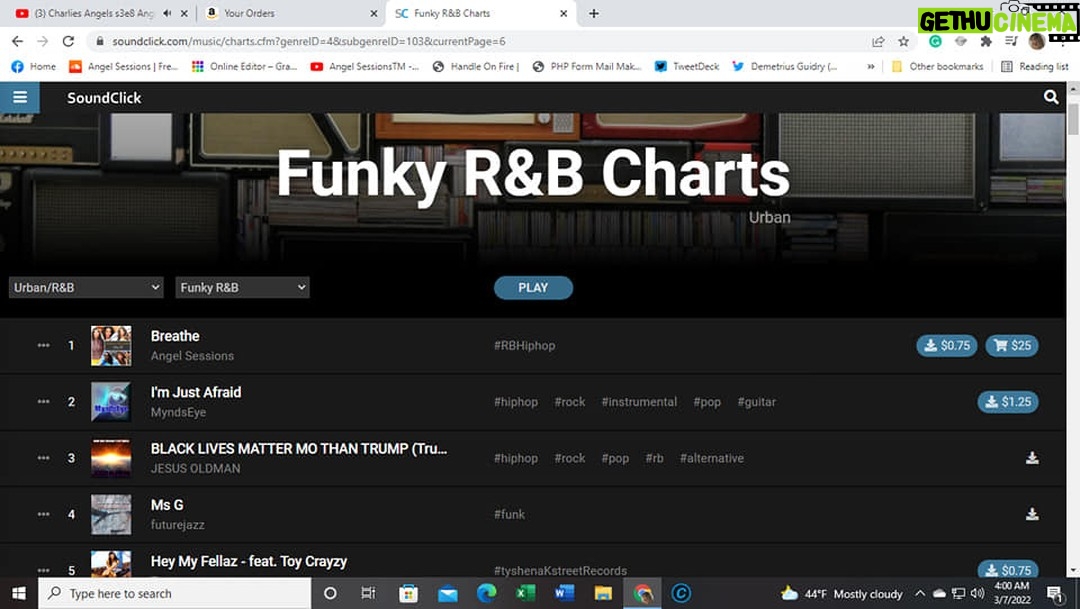Open Cortana circle icon in taskbar

330,593
